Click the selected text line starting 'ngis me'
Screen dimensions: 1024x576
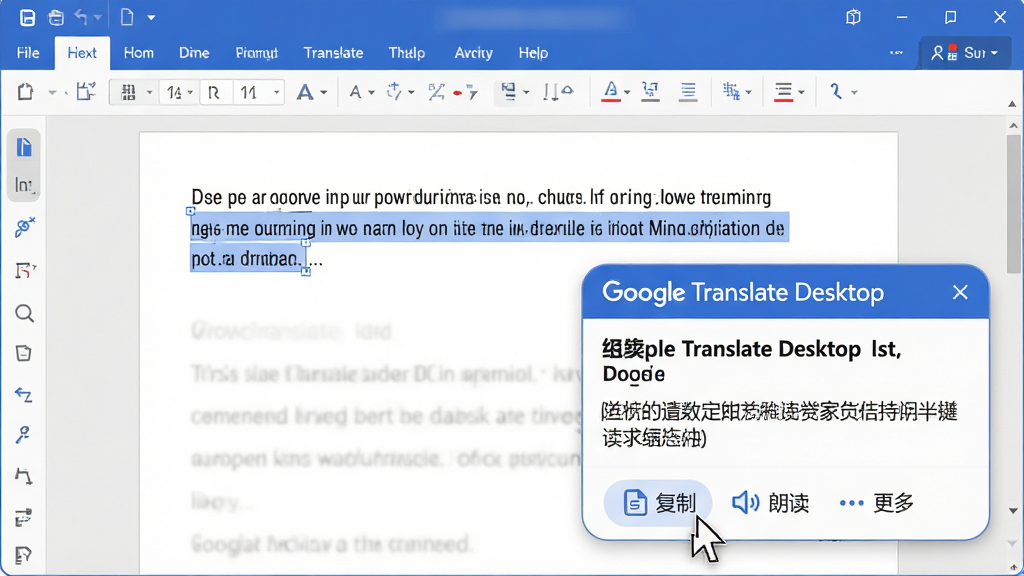pyautogui.click(x=488, y=229)
